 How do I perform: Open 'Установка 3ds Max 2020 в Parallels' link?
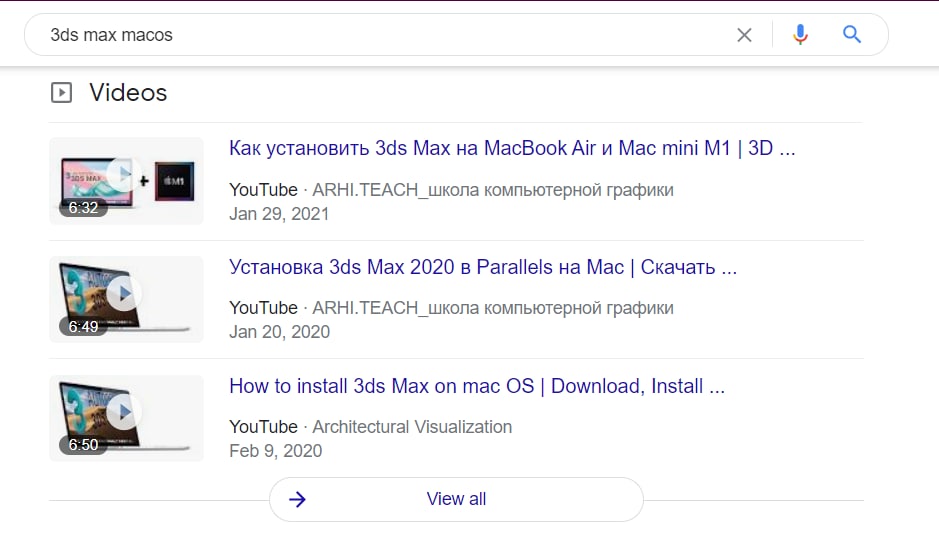pos(483,267)
